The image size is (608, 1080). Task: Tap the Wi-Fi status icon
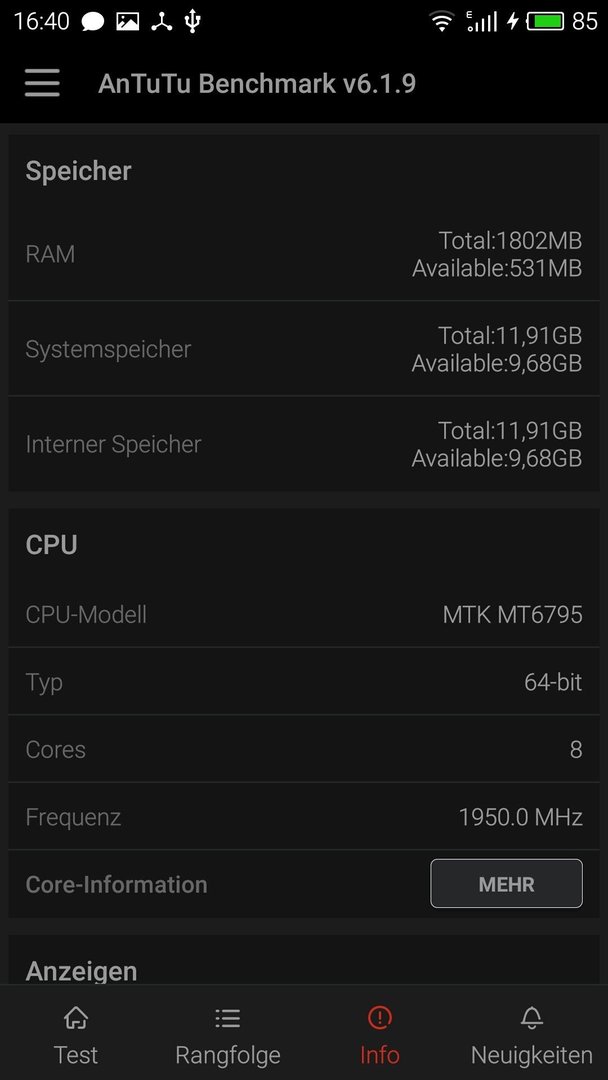[441, 21]
